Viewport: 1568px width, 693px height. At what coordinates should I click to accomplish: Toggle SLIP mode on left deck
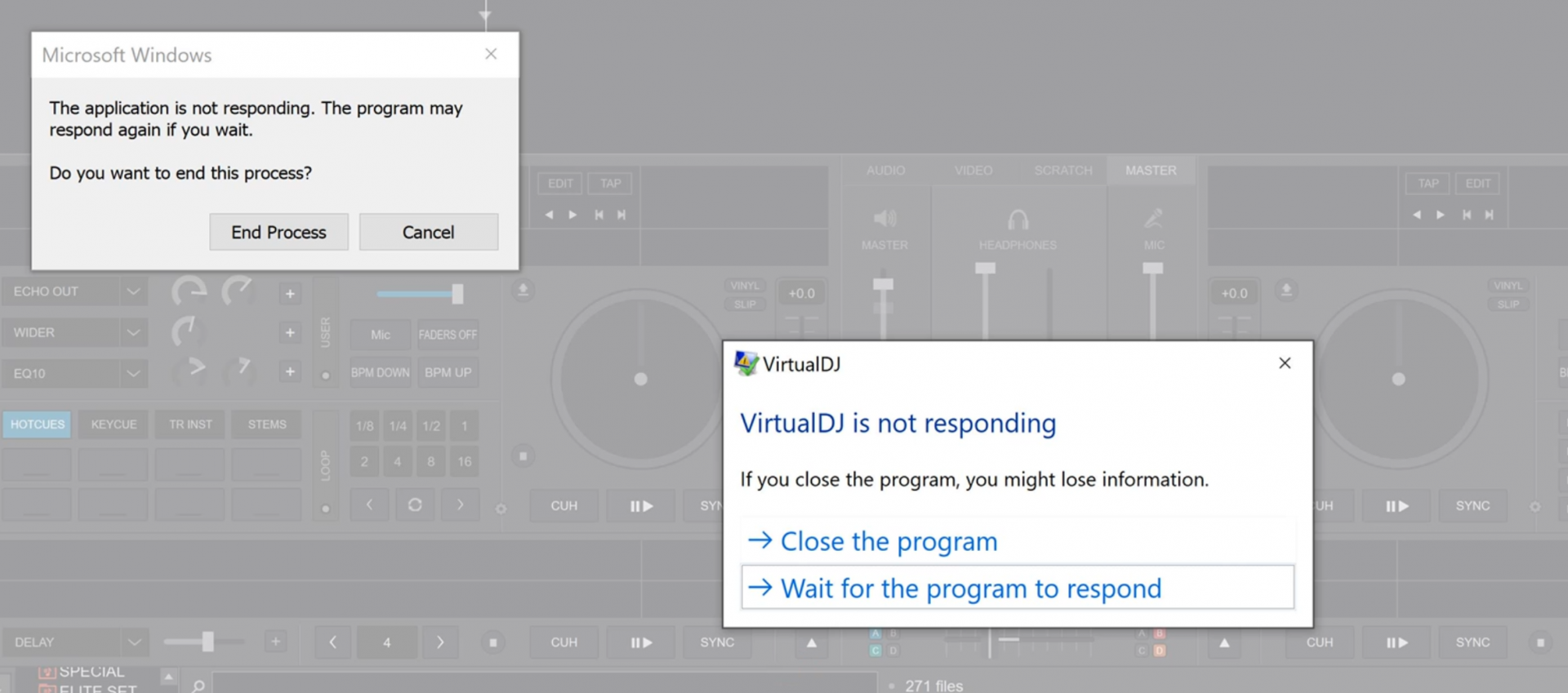coord(744,304)
